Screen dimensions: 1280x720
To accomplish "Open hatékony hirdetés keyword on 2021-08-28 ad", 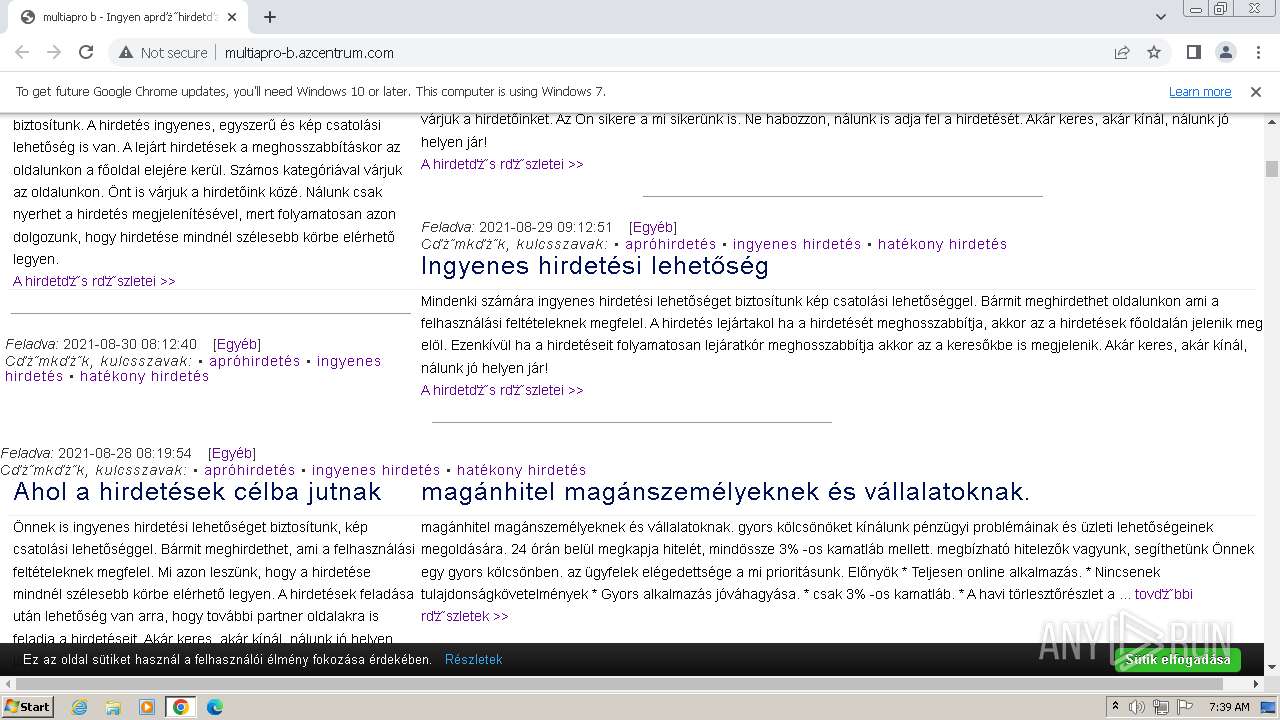I will pos(522,470).
